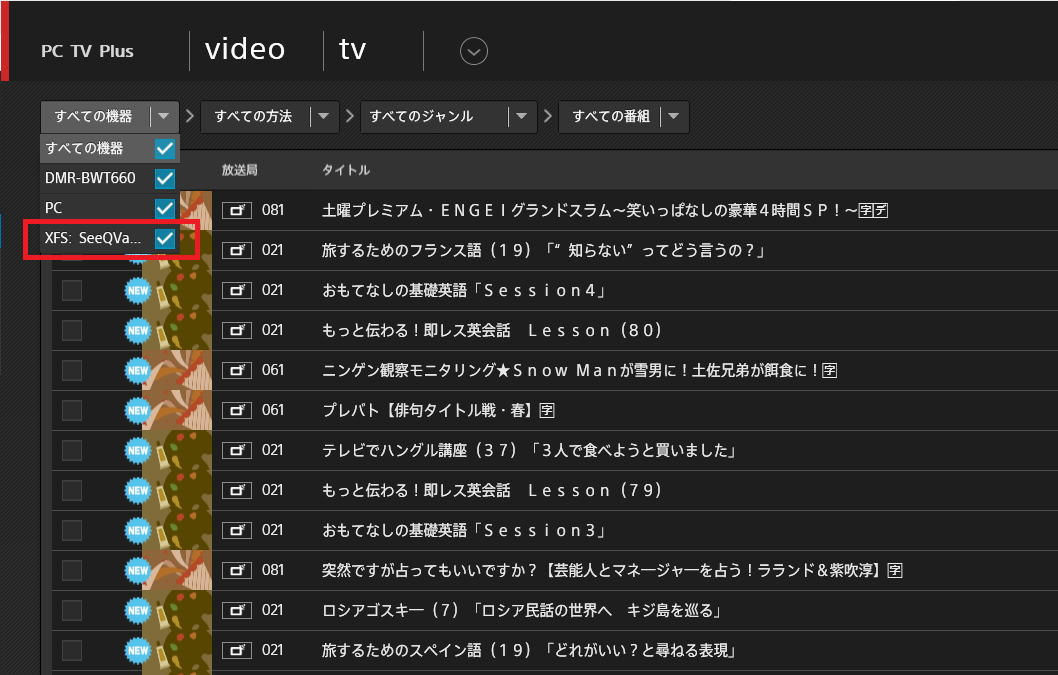Switch to the tv tab
The width and height of the screenshot is (1058, 675).
pos(353,50)
